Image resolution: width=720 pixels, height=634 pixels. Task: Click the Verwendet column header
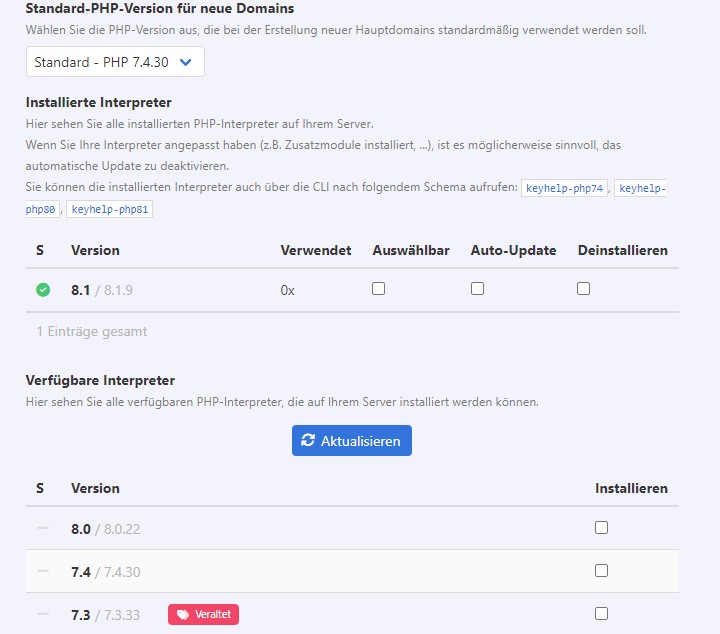point(316,250)
